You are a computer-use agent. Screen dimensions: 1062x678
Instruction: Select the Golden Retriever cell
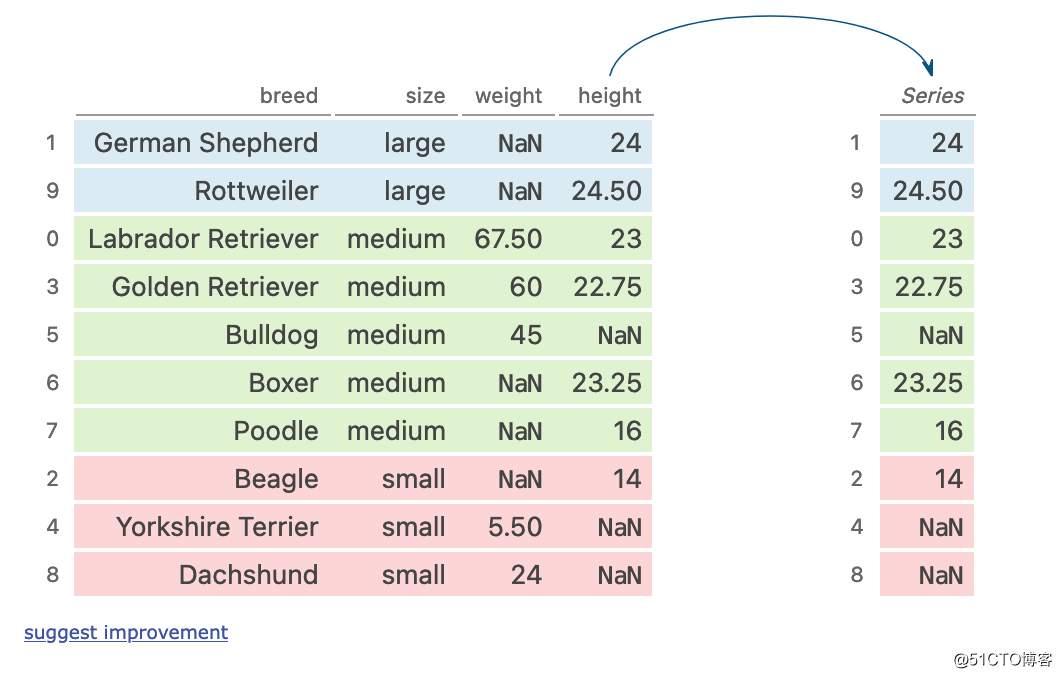(215, 287)
